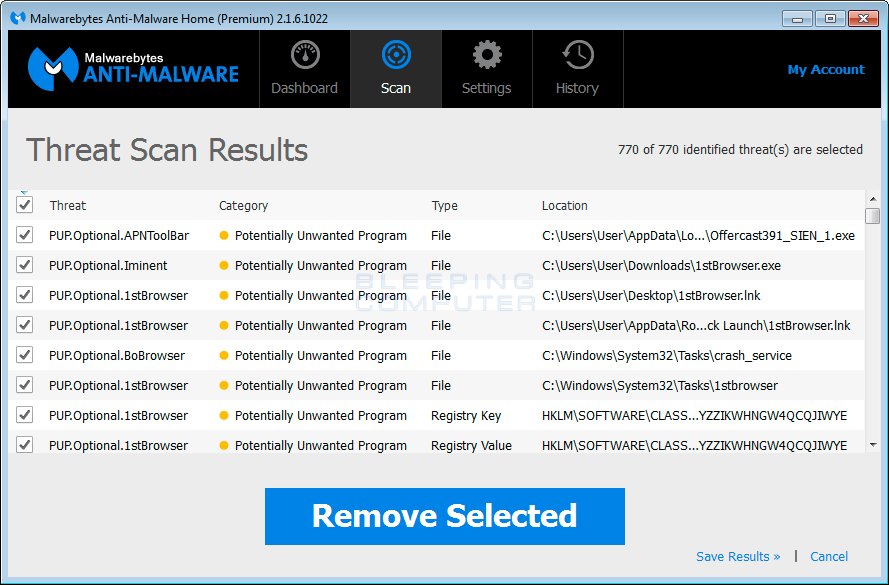Click the 770 of 770 threats selected text

(740, 150)
